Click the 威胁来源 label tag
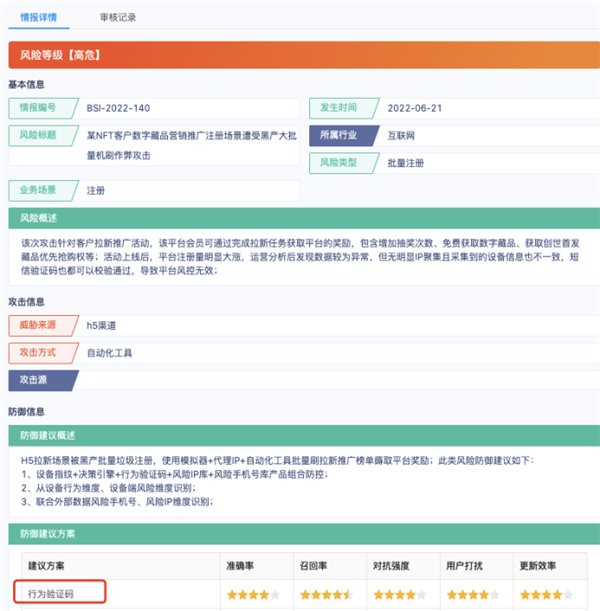 [39, 325]
